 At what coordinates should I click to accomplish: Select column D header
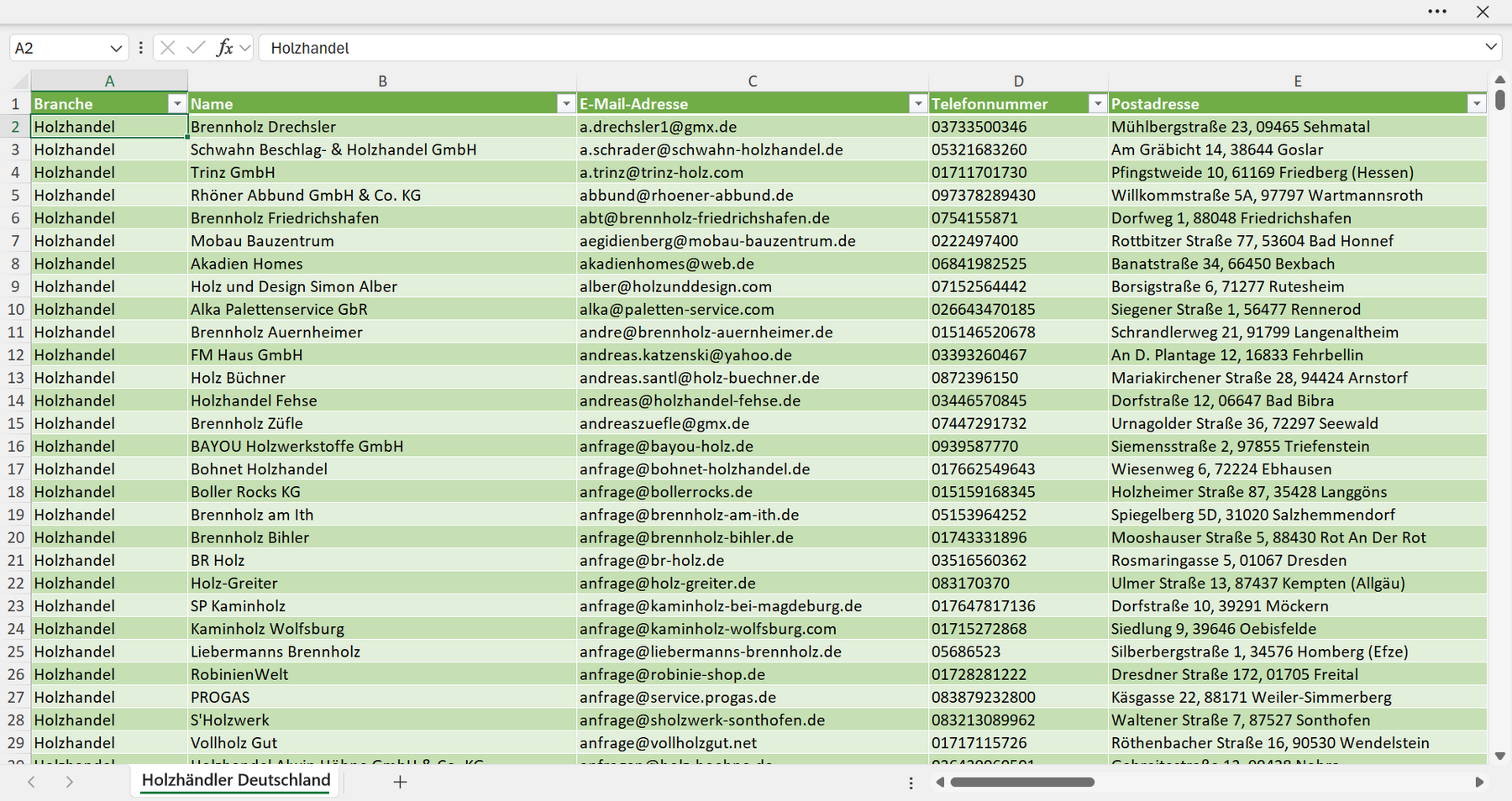coord(1018,81)
